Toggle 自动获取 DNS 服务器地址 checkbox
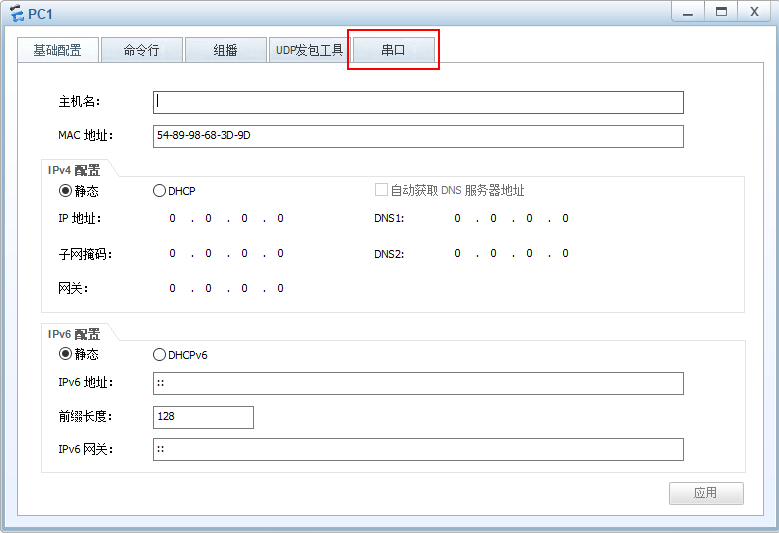 pos(381,190)
